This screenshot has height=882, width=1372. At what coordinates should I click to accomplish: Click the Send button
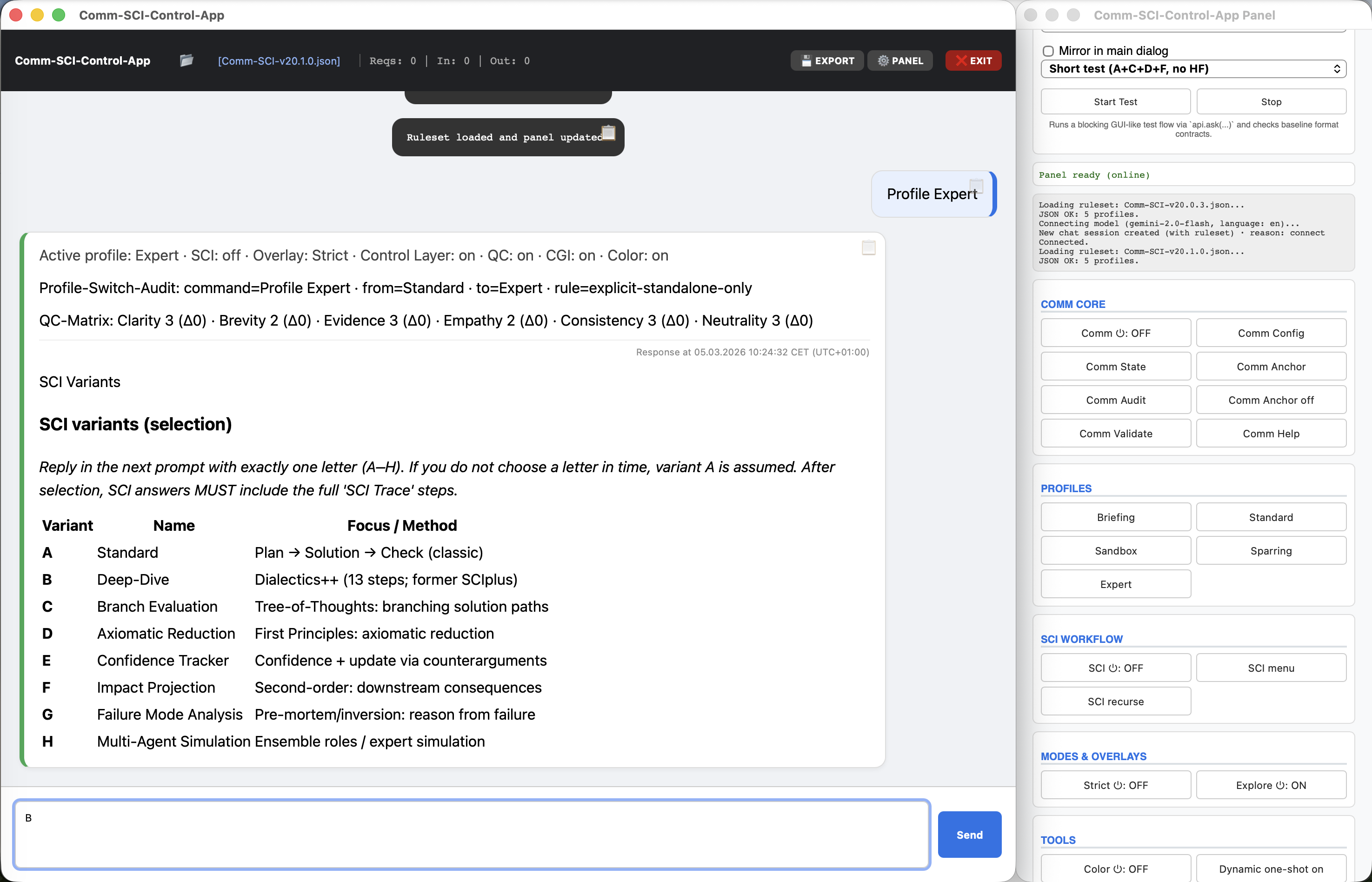pyautogui.click(x=969, y=835)
